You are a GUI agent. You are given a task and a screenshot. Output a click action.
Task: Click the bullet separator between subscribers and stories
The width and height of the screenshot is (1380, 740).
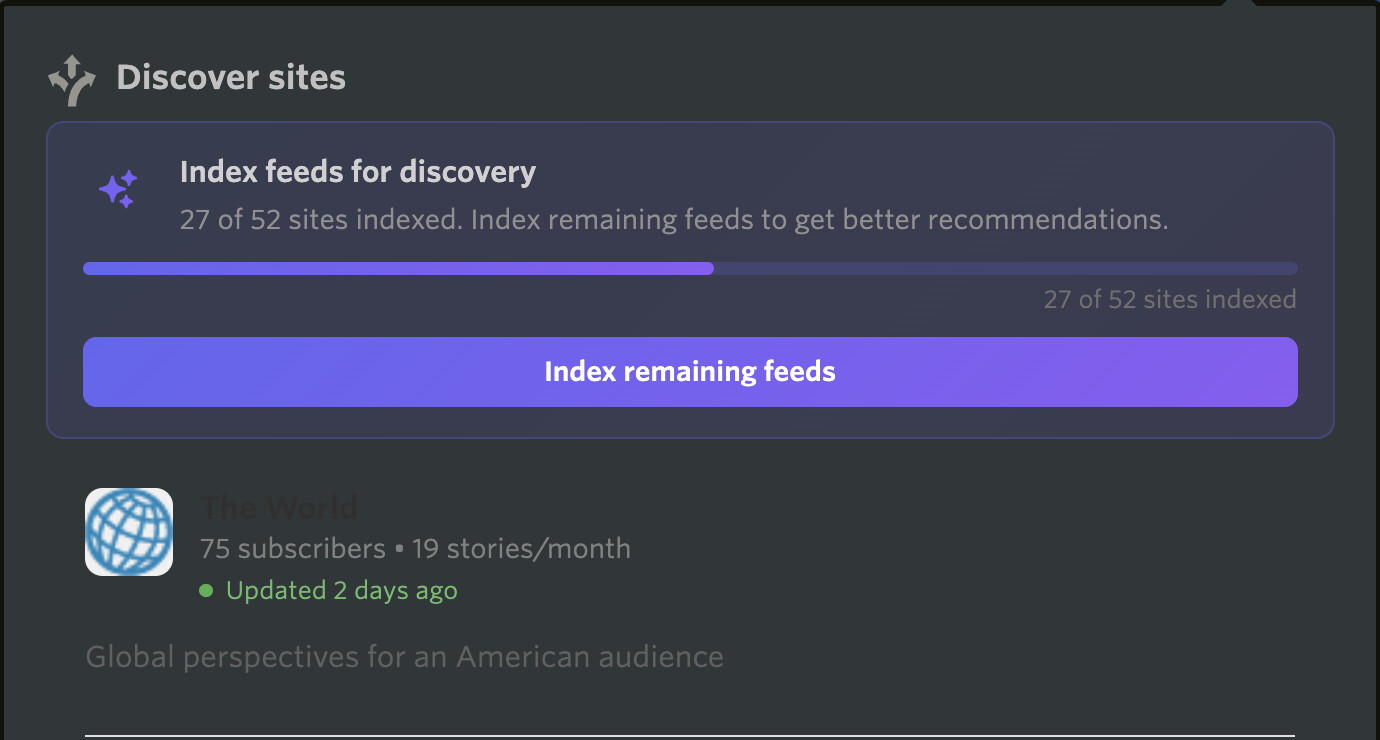pyautogui.click(x=399, y=549)
